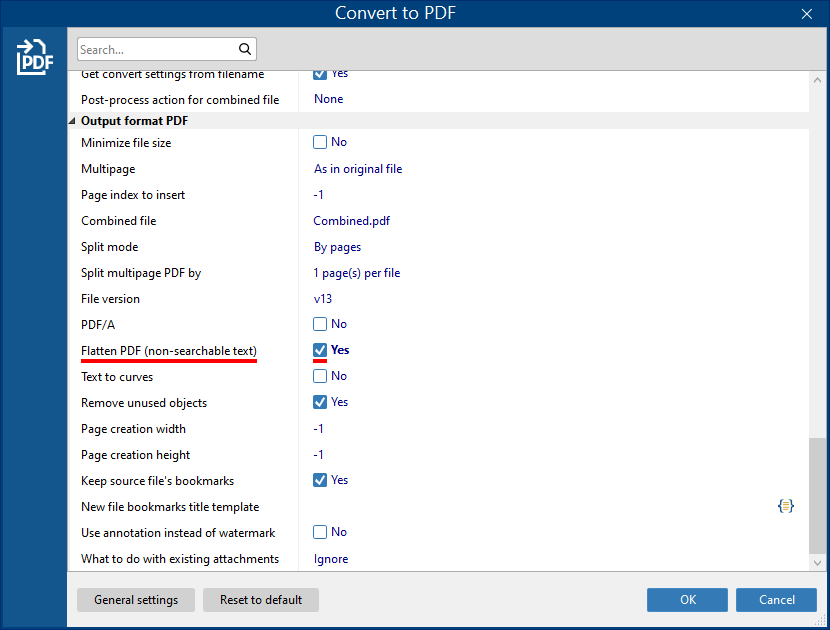Change What to do with existing attachments
830x630 pixels.
[x=331, y=558]
